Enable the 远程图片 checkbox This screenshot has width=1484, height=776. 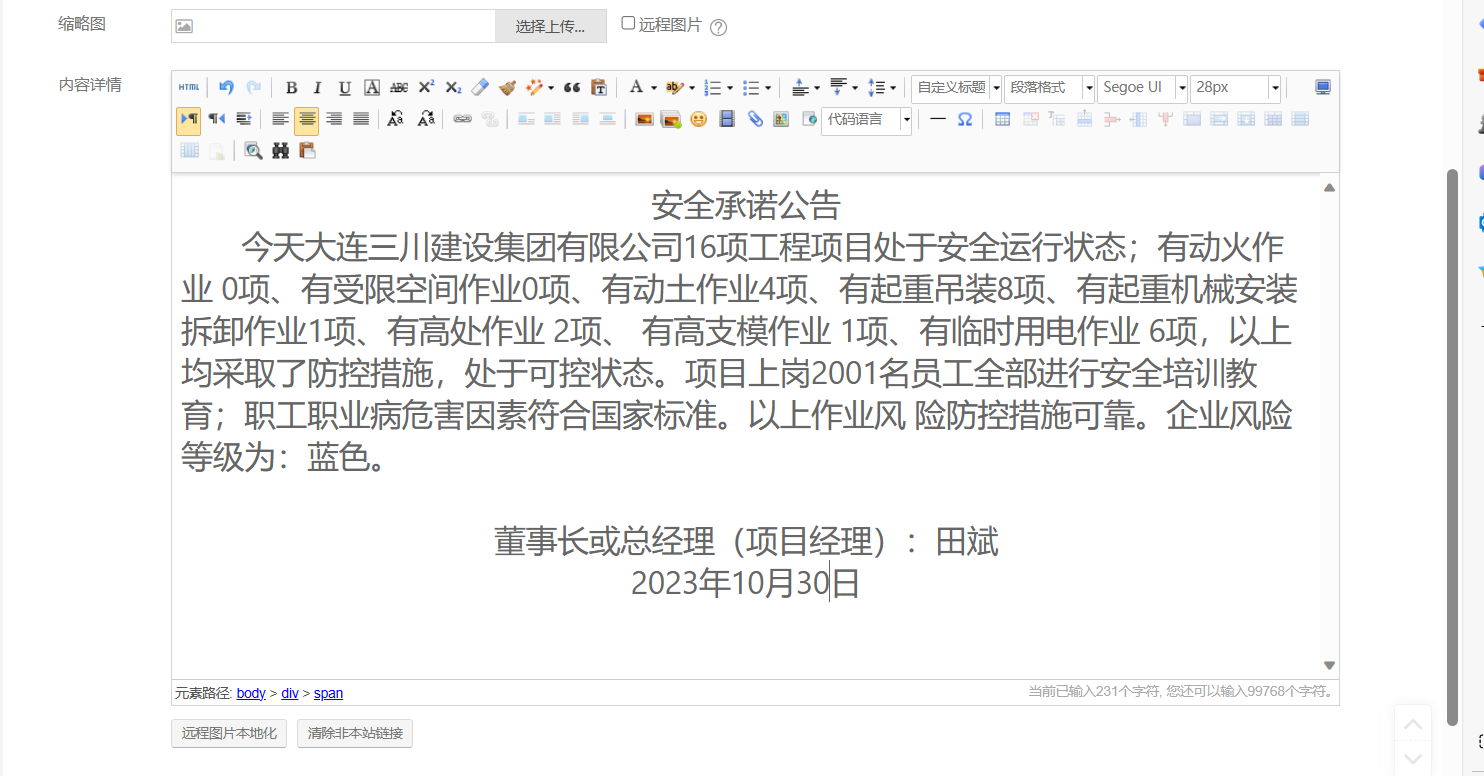point(628,23)
